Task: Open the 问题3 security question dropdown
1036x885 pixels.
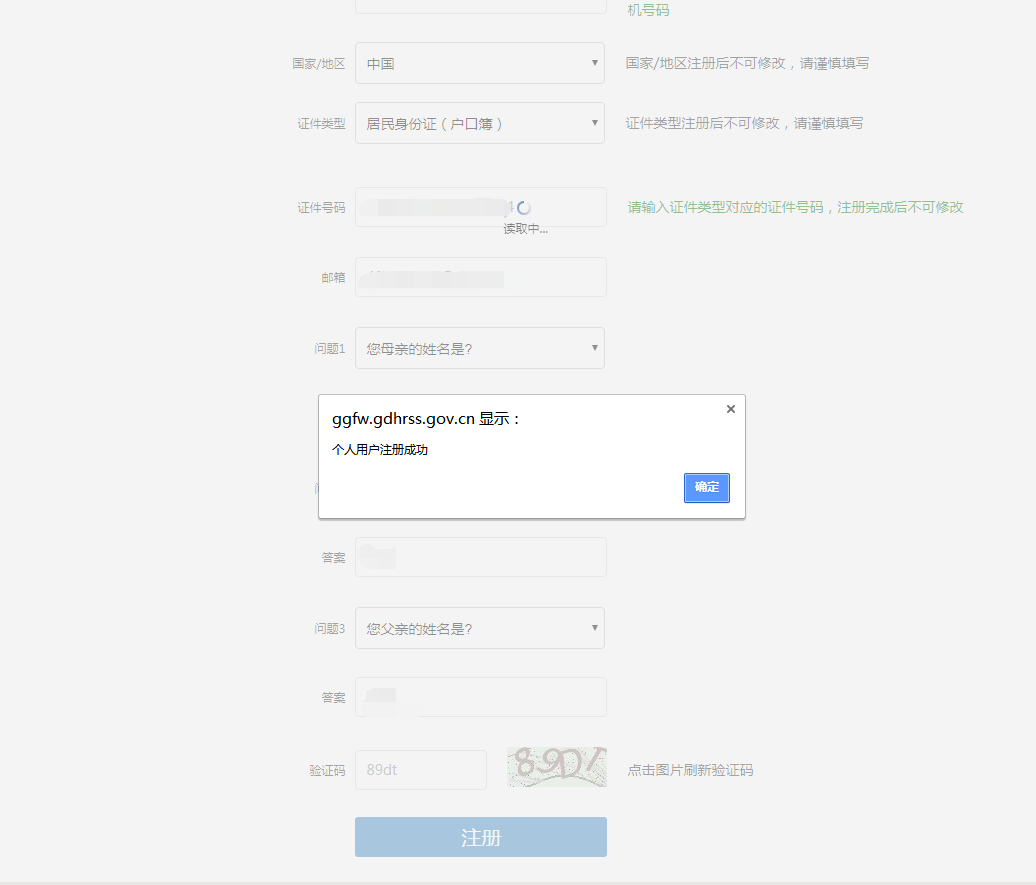Action: (x=480, y=627)
